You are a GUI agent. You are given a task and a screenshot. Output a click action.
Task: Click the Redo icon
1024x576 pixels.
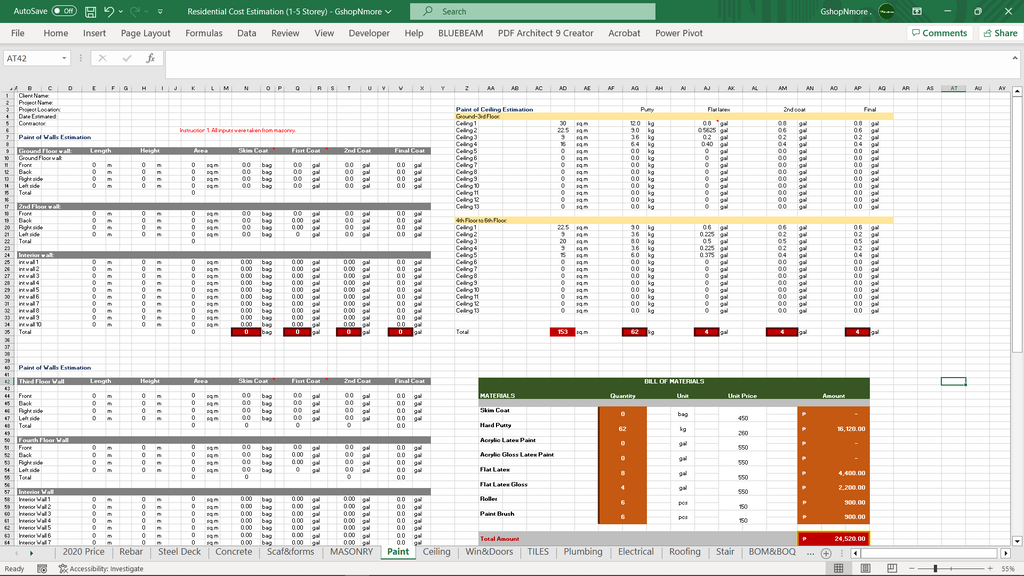click(135, 12)
